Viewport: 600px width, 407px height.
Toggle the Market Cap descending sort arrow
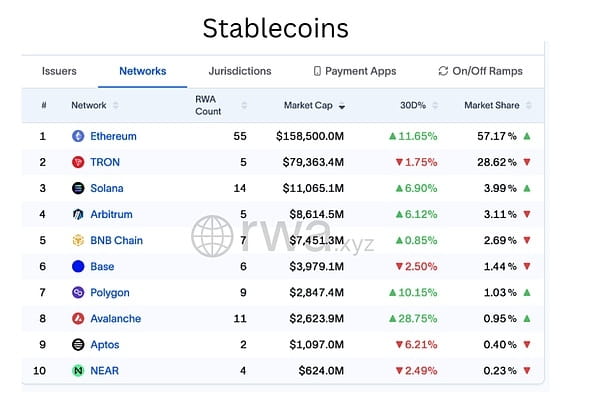tap(342, 106)
